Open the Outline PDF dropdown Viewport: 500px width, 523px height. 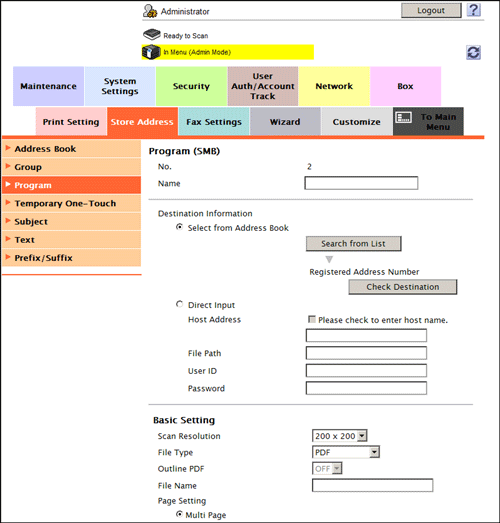(327, 468)
